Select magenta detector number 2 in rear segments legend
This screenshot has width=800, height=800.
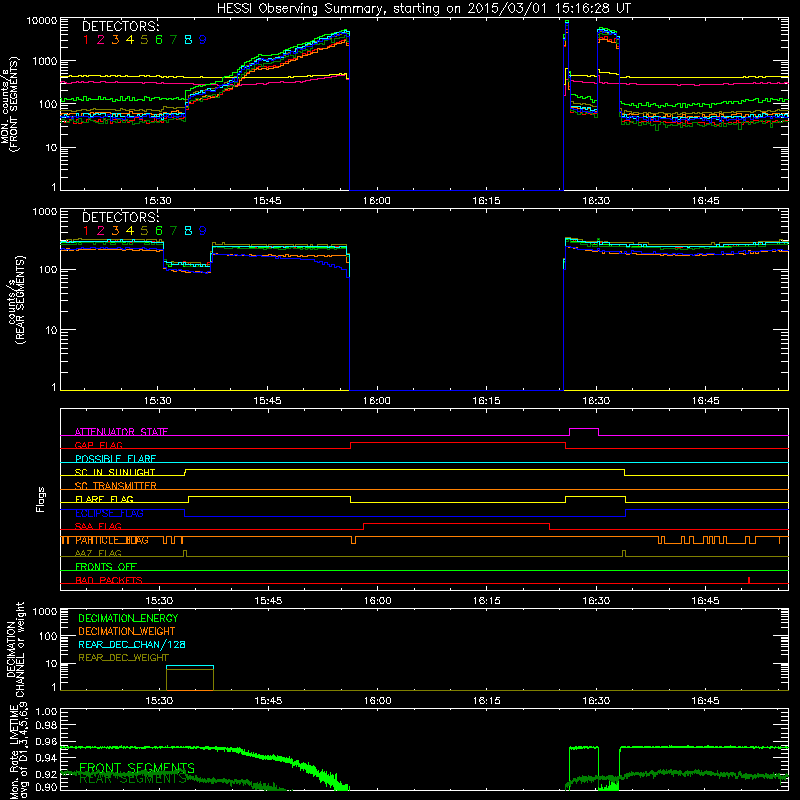pyautogui.click(x=101, y=231)
